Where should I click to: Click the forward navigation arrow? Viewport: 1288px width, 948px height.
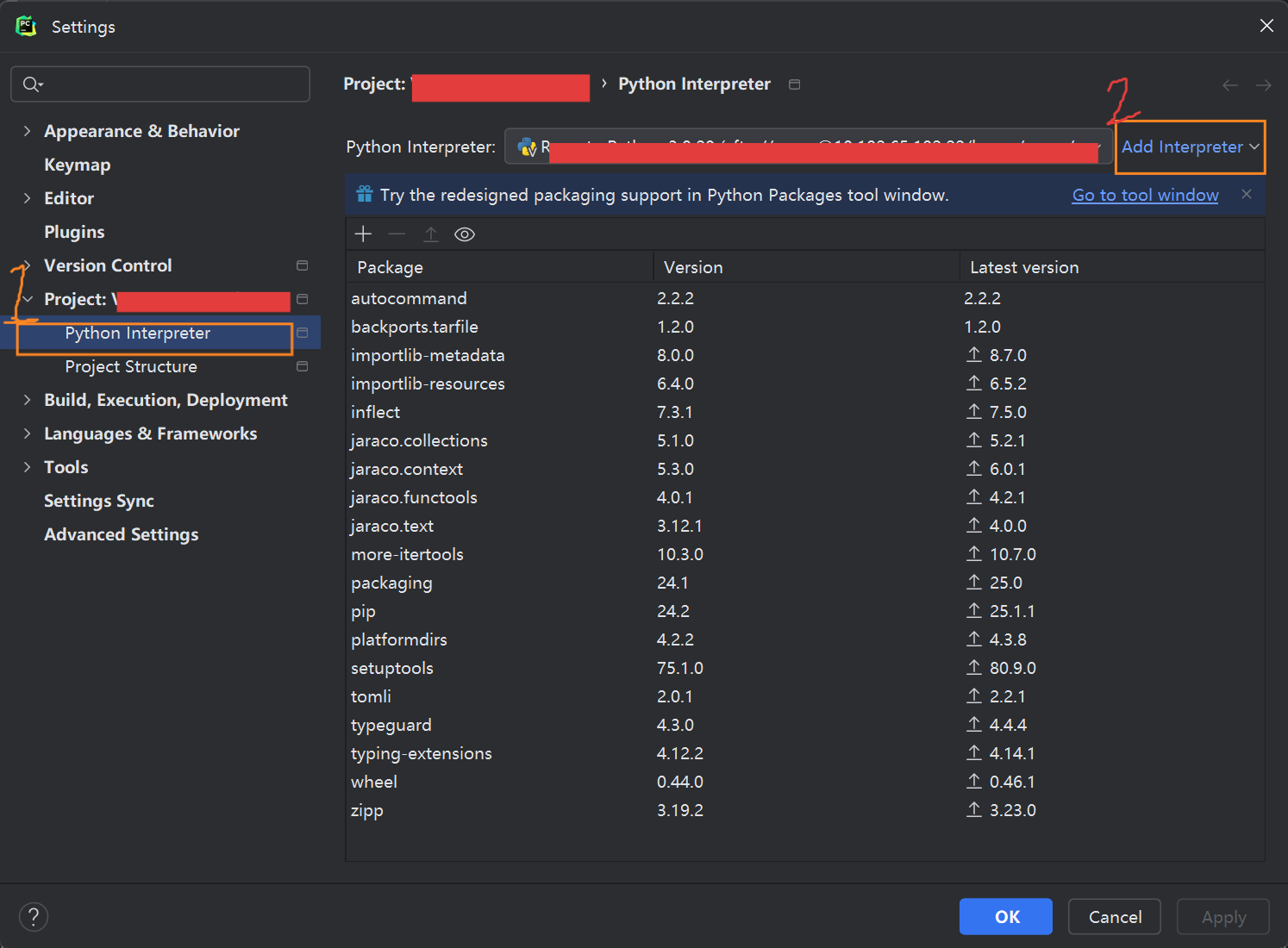(1264, 84)
